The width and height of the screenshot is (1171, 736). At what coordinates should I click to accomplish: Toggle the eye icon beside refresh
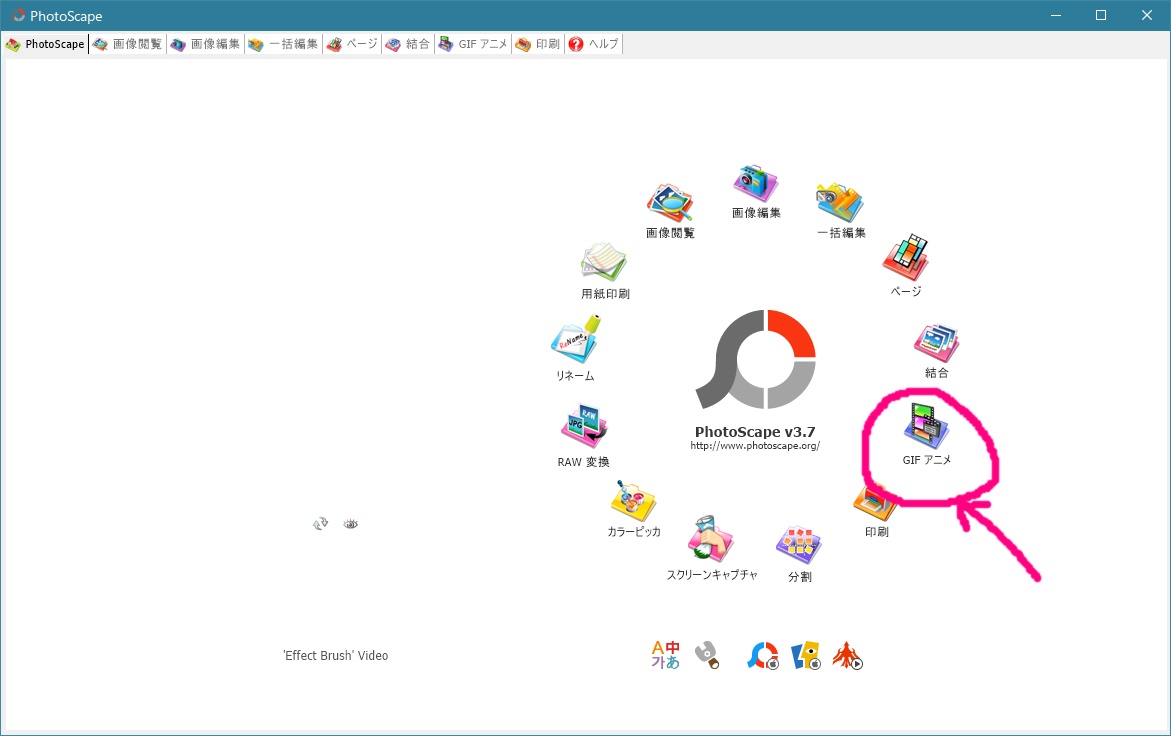pyautogui.click(x=350, y=524)
